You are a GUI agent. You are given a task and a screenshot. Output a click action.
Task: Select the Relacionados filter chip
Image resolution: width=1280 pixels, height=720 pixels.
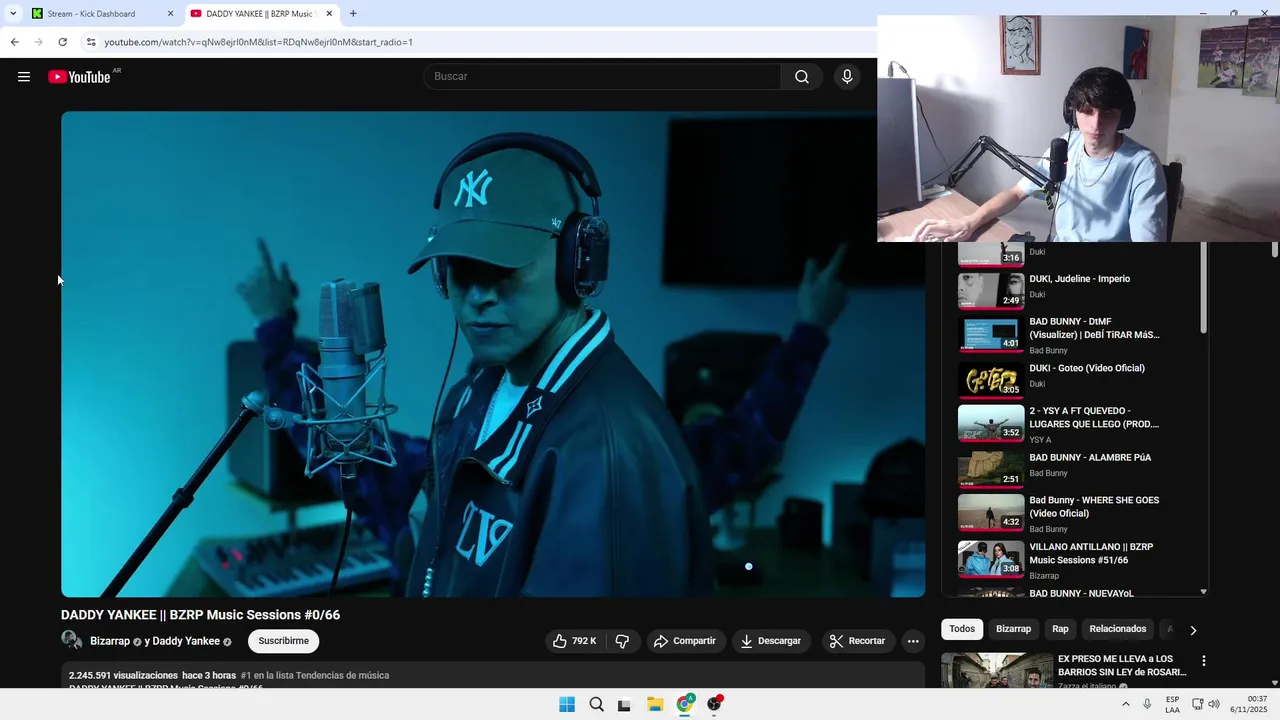pyautogui.click(x=1117, y=629)
